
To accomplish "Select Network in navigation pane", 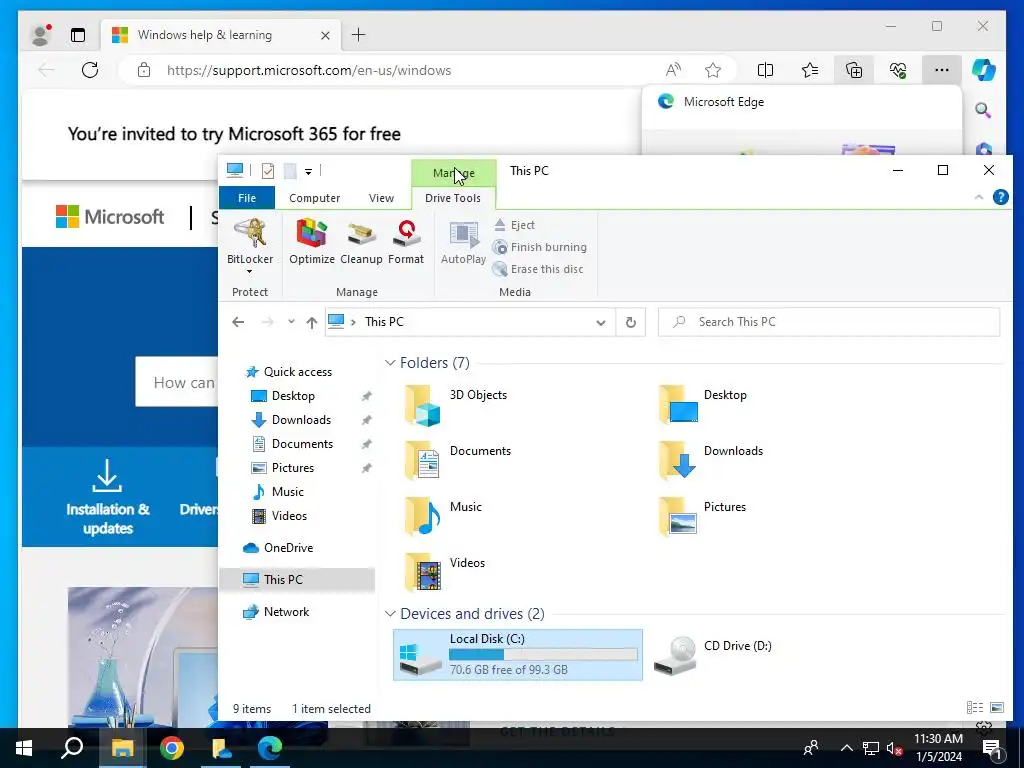I will [x=286, y=612].
